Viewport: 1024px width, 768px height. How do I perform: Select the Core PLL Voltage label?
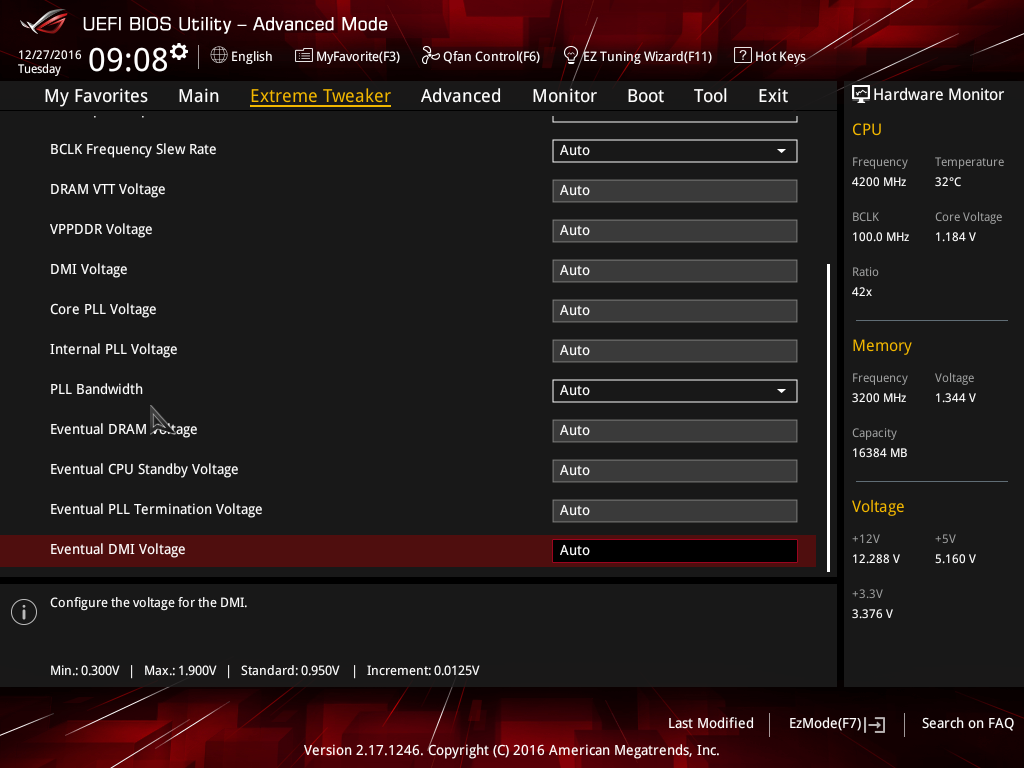click(x=103, y=310)
